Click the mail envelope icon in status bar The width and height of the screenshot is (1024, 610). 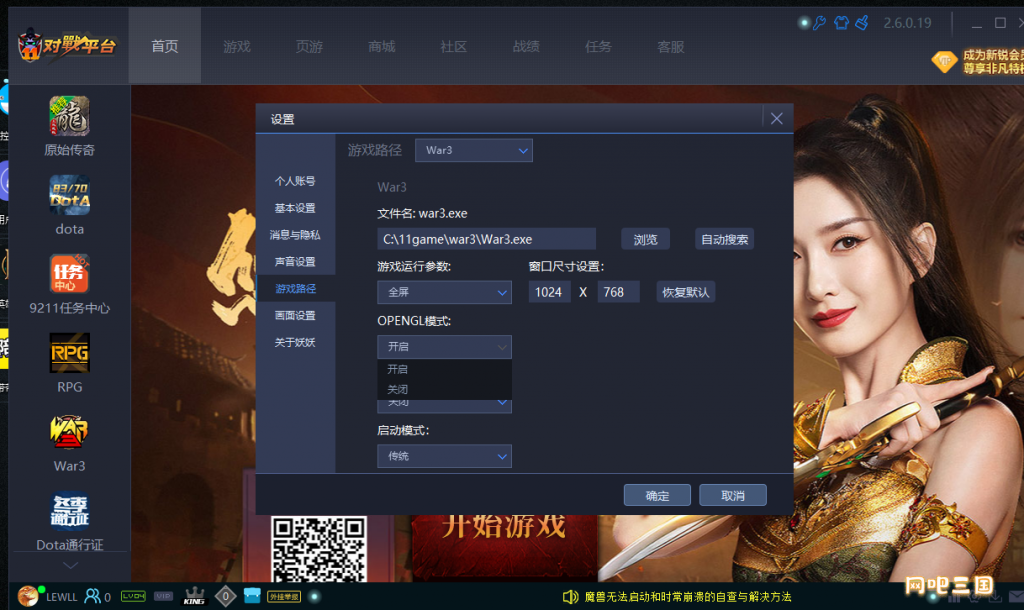(x=1016, y=596)
